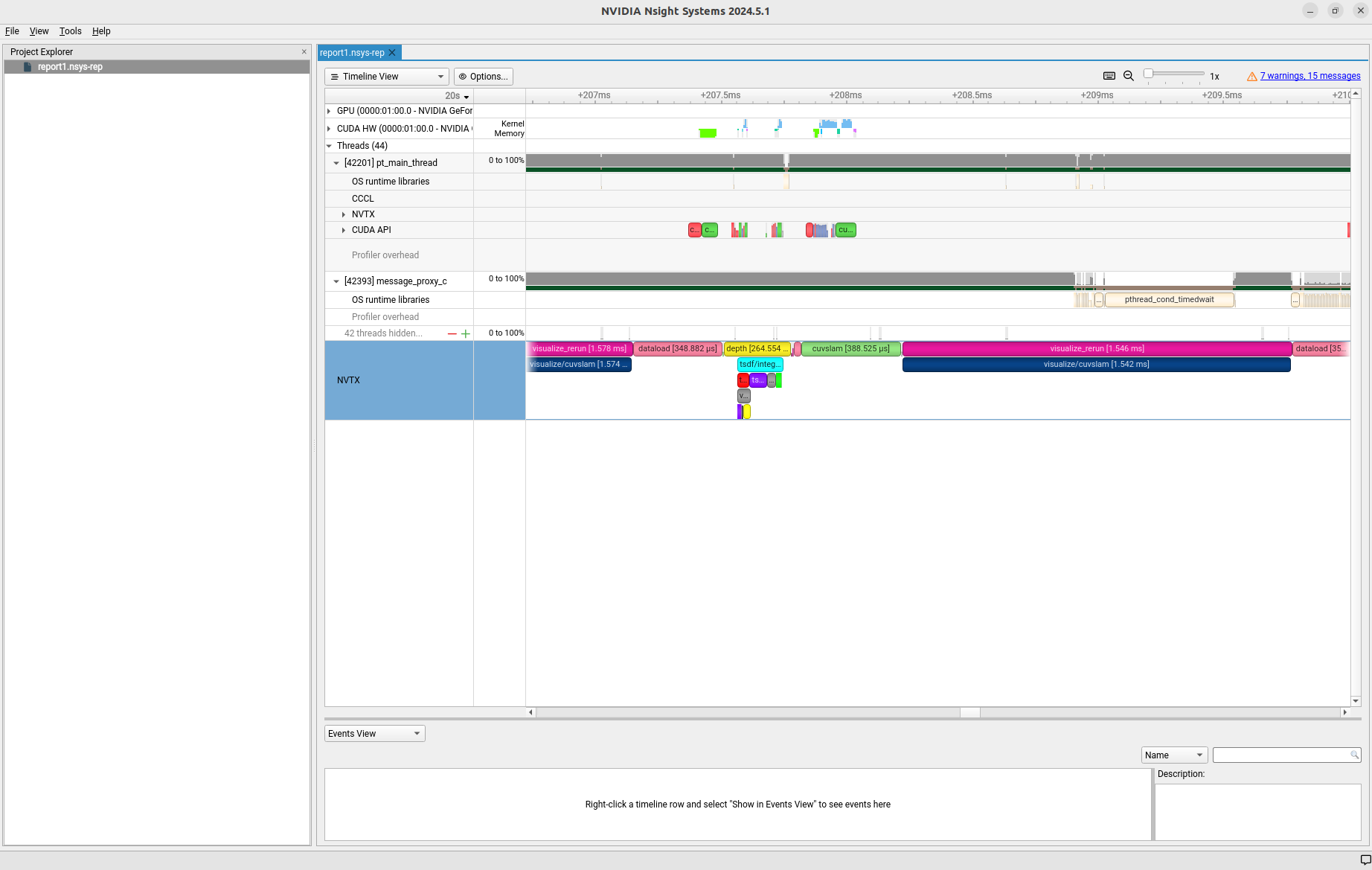Click the orange warning triangle icon
The image size is (1372, 870).
click(1251, 77)
